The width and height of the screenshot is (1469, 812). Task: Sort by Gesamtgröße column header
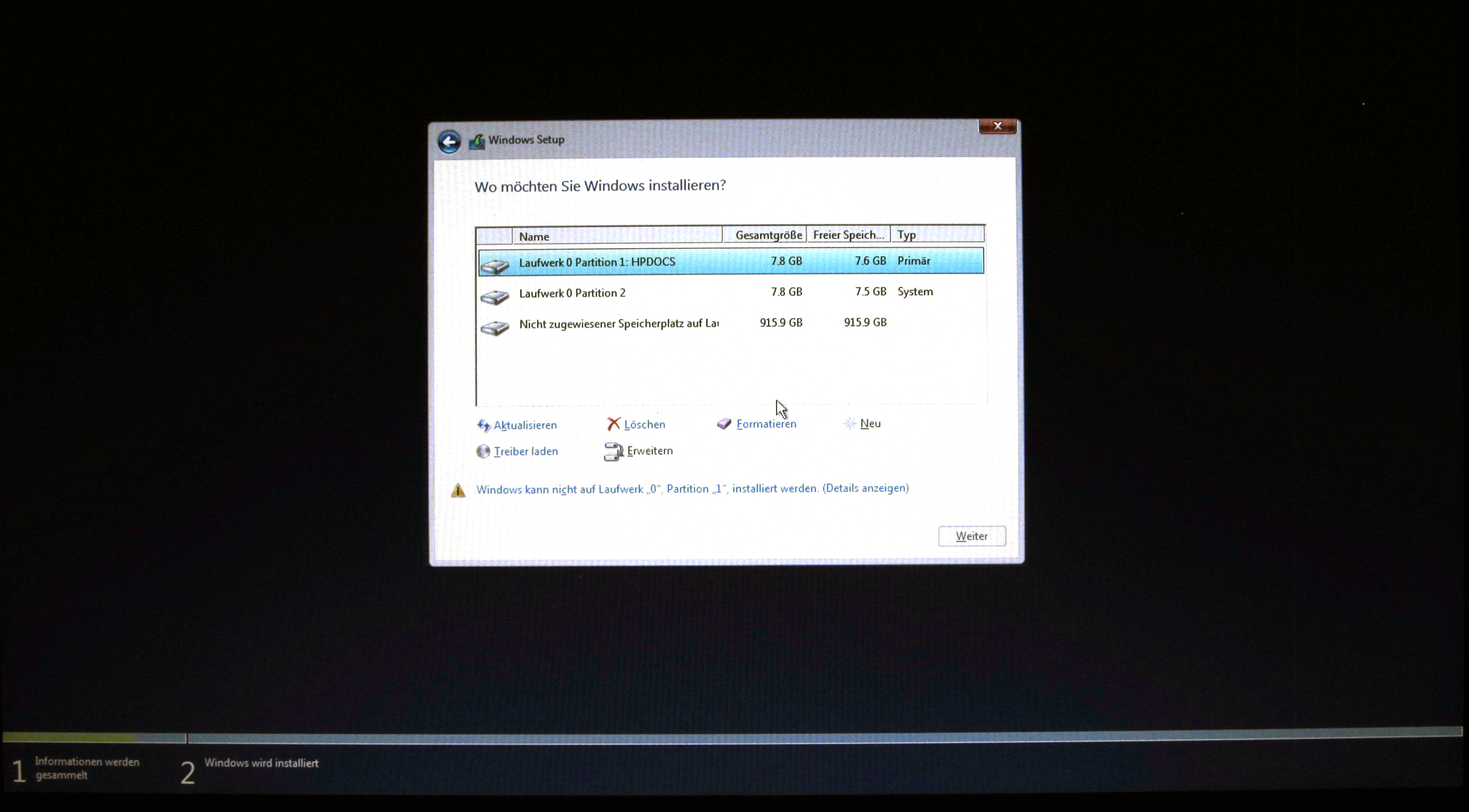click(765, 235)
